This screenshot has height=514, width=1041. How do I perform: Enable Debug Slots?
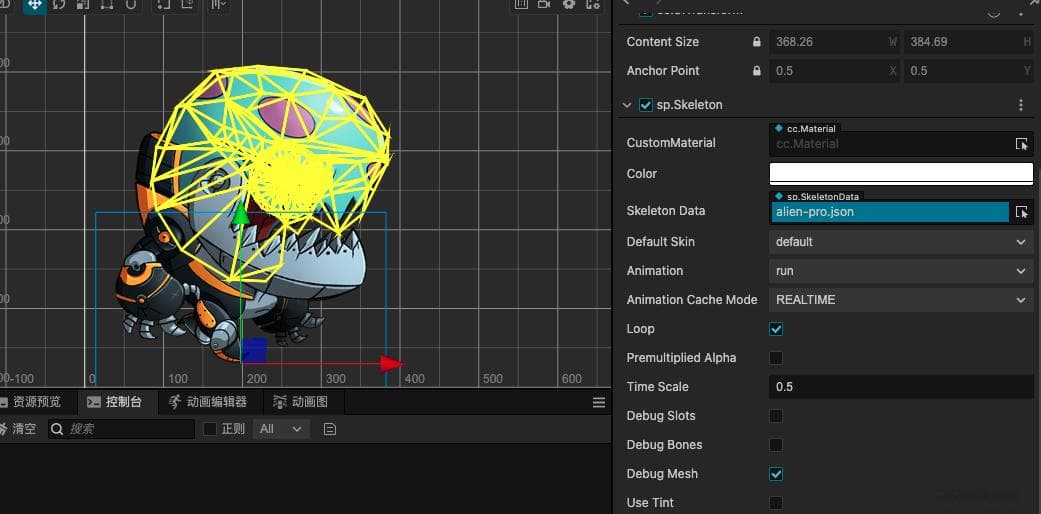point(775,416)
